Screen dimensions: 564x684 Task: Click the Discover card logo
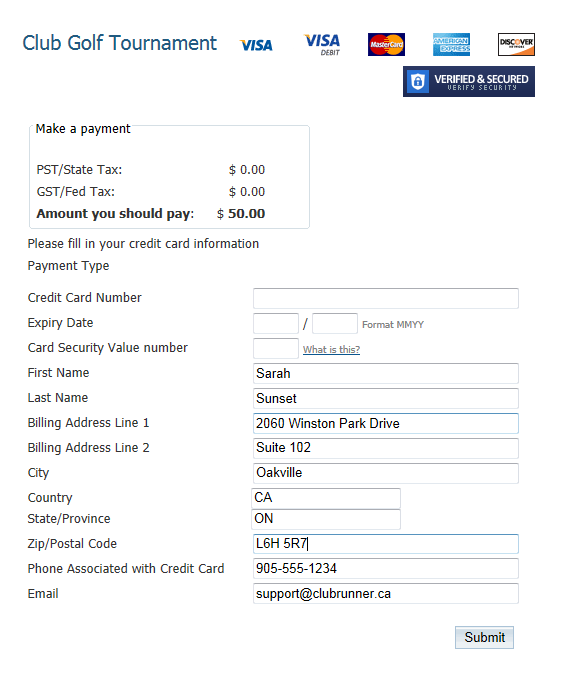coord(516,44)
